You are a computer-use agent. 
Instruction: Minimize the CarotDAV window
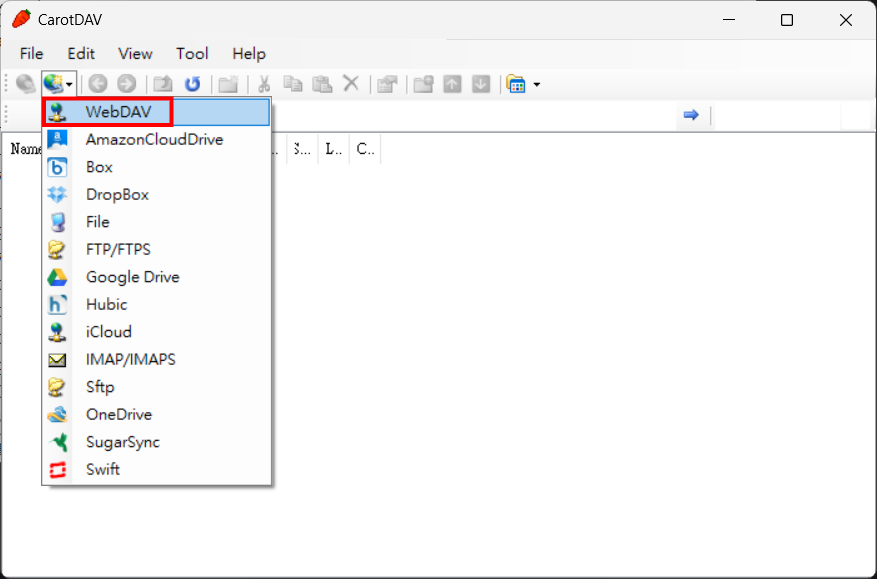pos(729,20)
